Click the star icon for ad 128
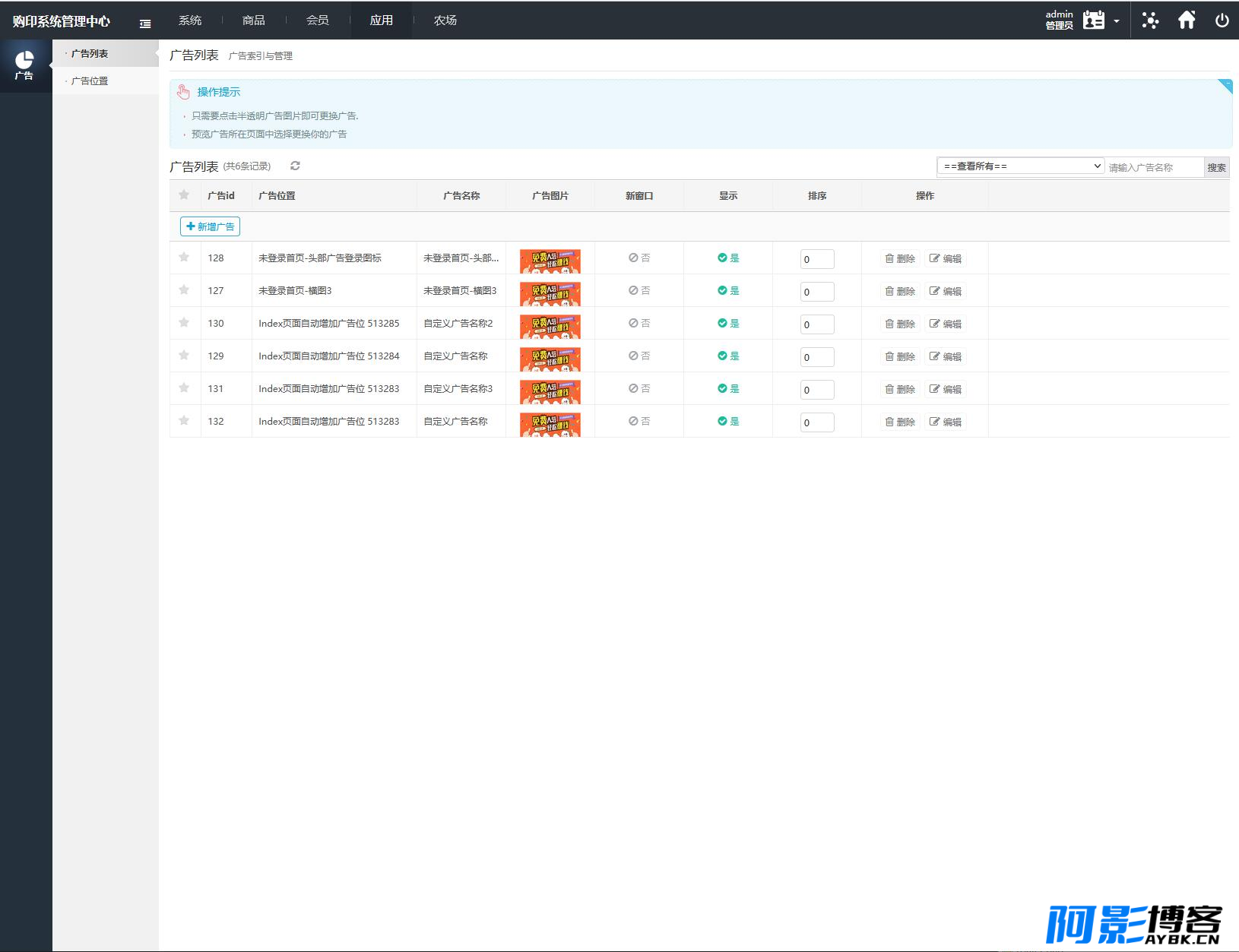1239x952 pixels. coord(184,257)
